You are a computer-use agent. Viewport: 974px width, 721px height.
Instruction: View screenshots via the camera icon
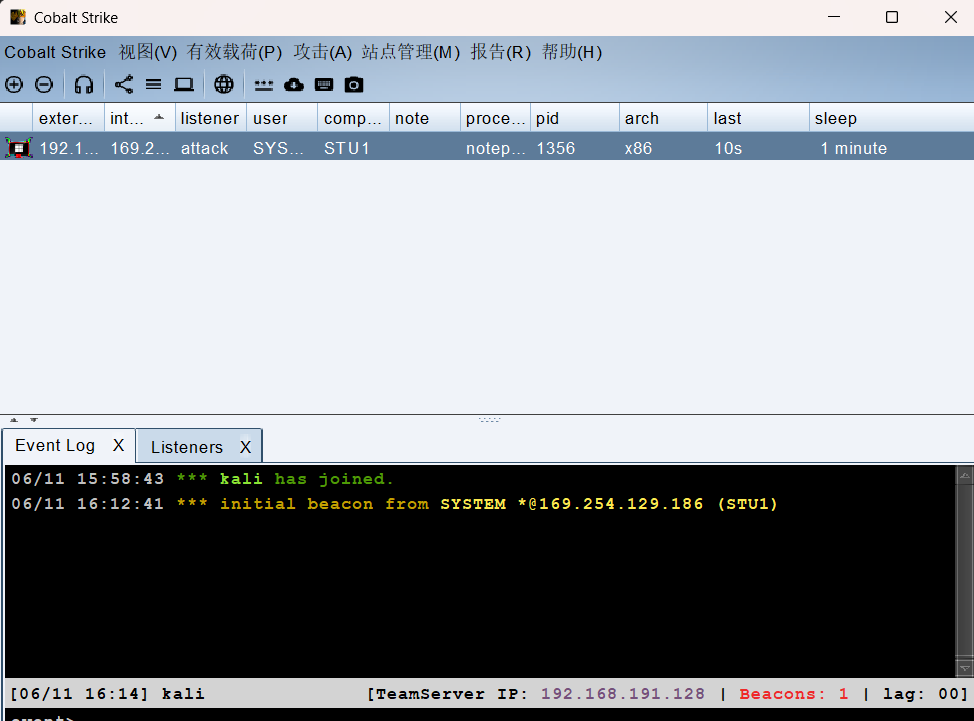(x=353, y=84)
